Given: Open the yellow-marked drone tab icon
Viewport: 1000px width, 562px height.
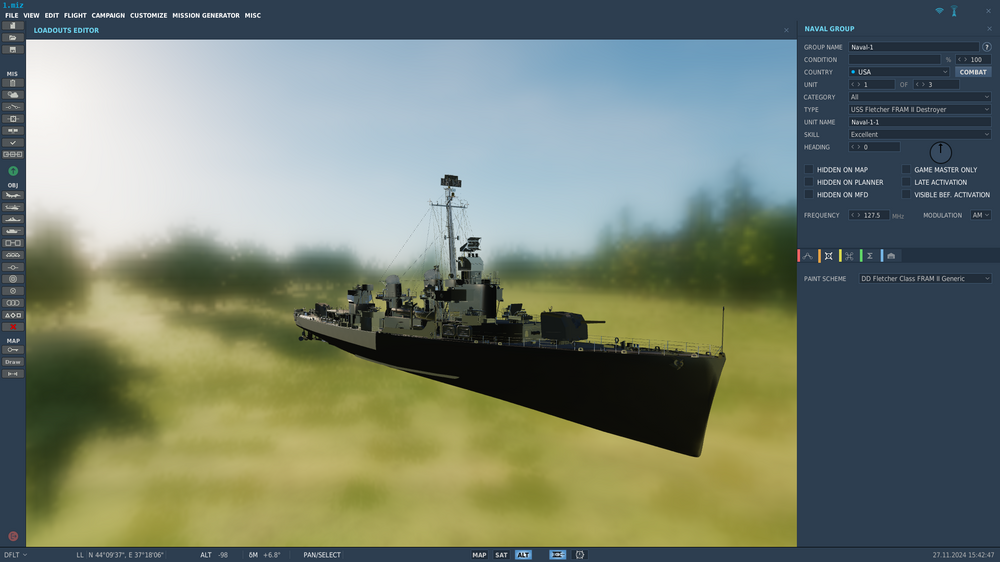Looking at the screenshot, I should pos(849,256).
